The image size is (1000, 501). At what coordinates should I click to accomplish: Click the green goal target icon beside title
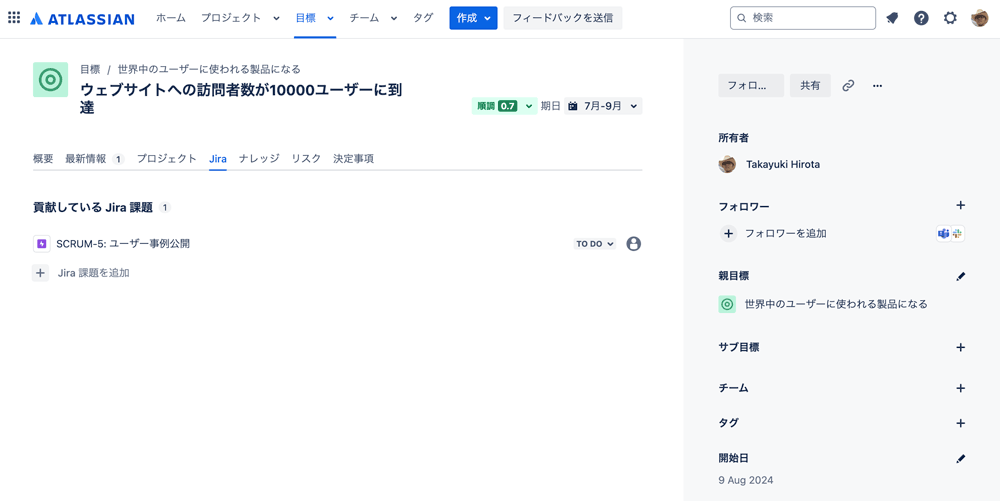(x=50, y=80)
